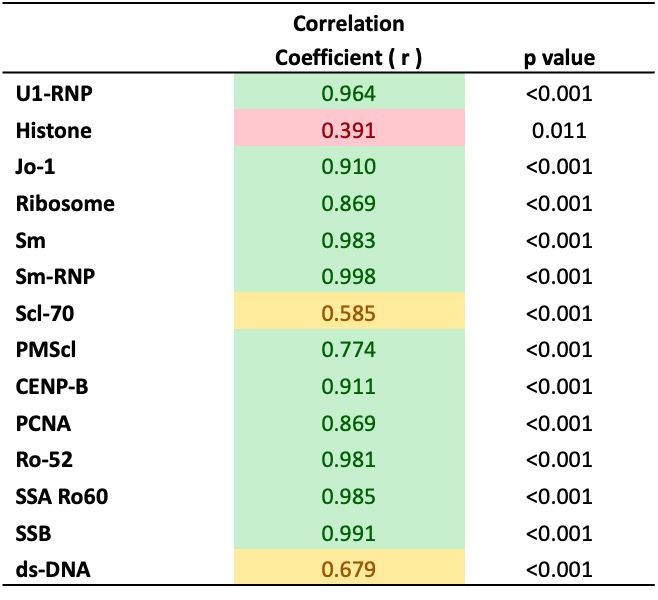Select the ds-DNA row p value cell
Screen dimensions: 658x600
pos(559,570)
